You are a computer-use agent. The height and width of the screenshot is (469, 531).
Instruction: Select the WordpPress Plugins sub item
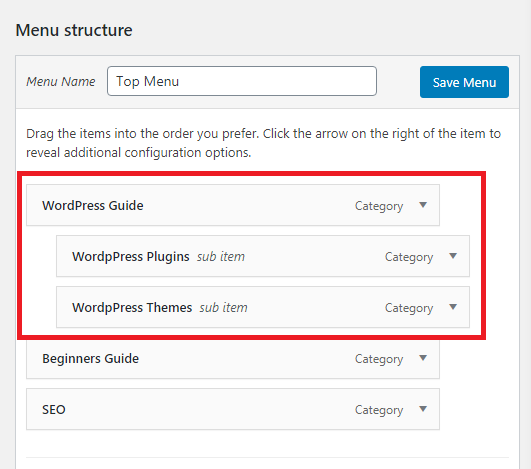click(263, 256)
